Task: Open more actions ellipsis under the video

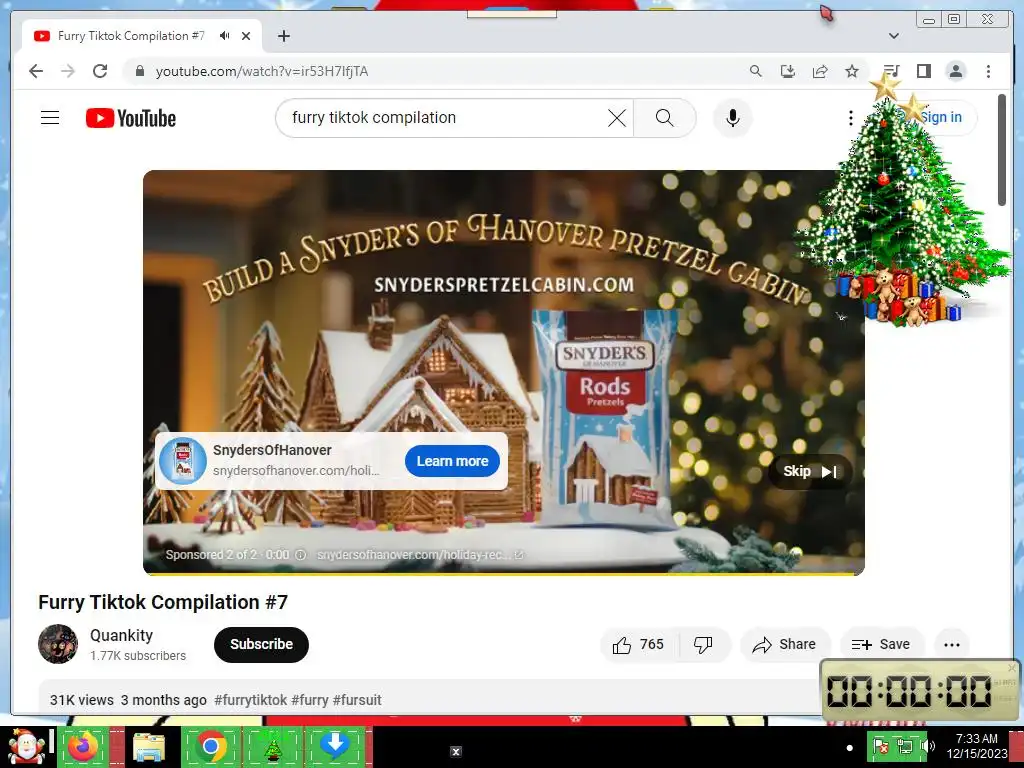Action: tap(952, 645)
